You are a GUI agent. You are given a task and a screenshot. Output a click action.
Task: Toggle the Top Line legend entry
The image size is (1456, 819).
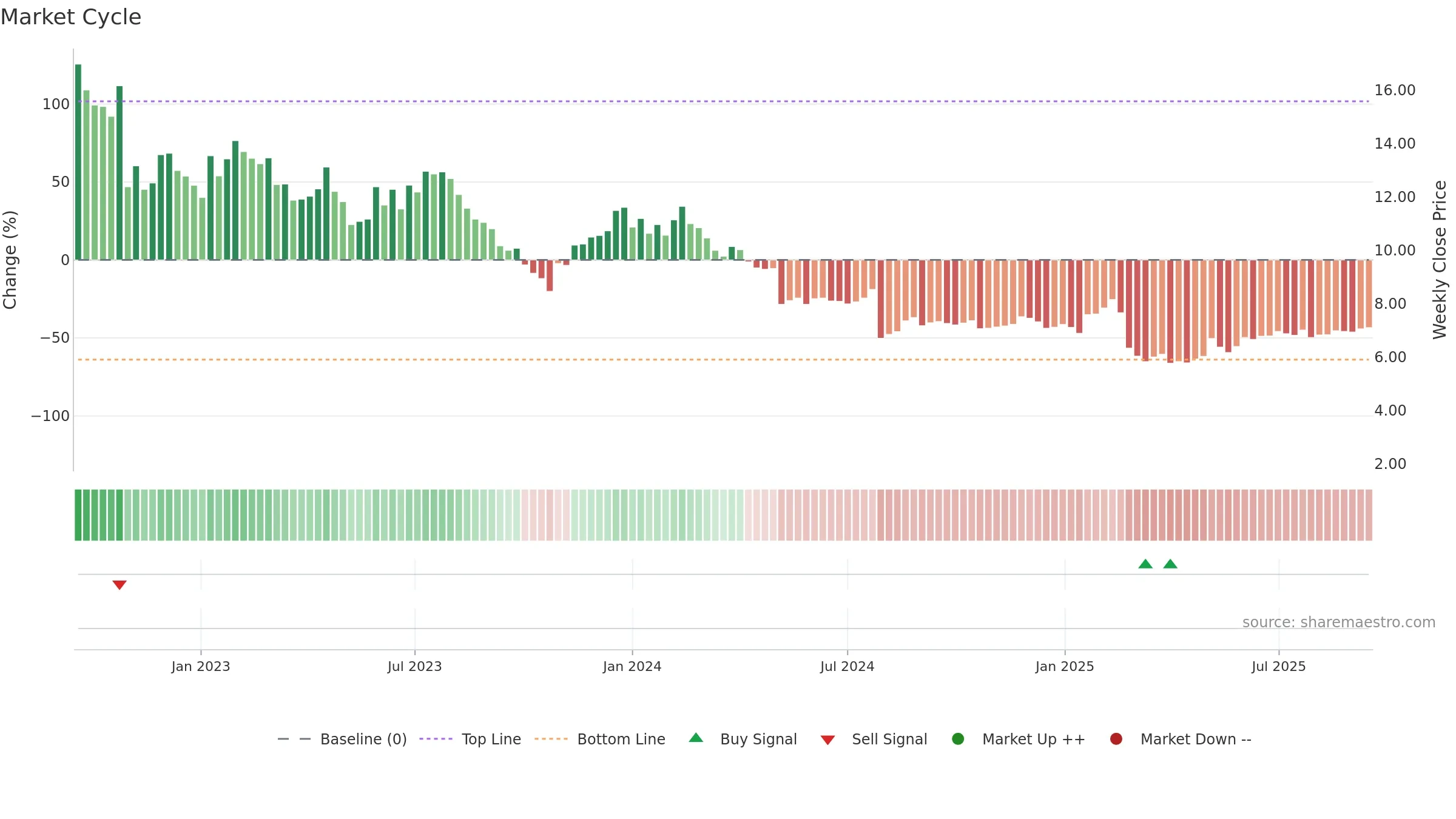click(470, 739)
